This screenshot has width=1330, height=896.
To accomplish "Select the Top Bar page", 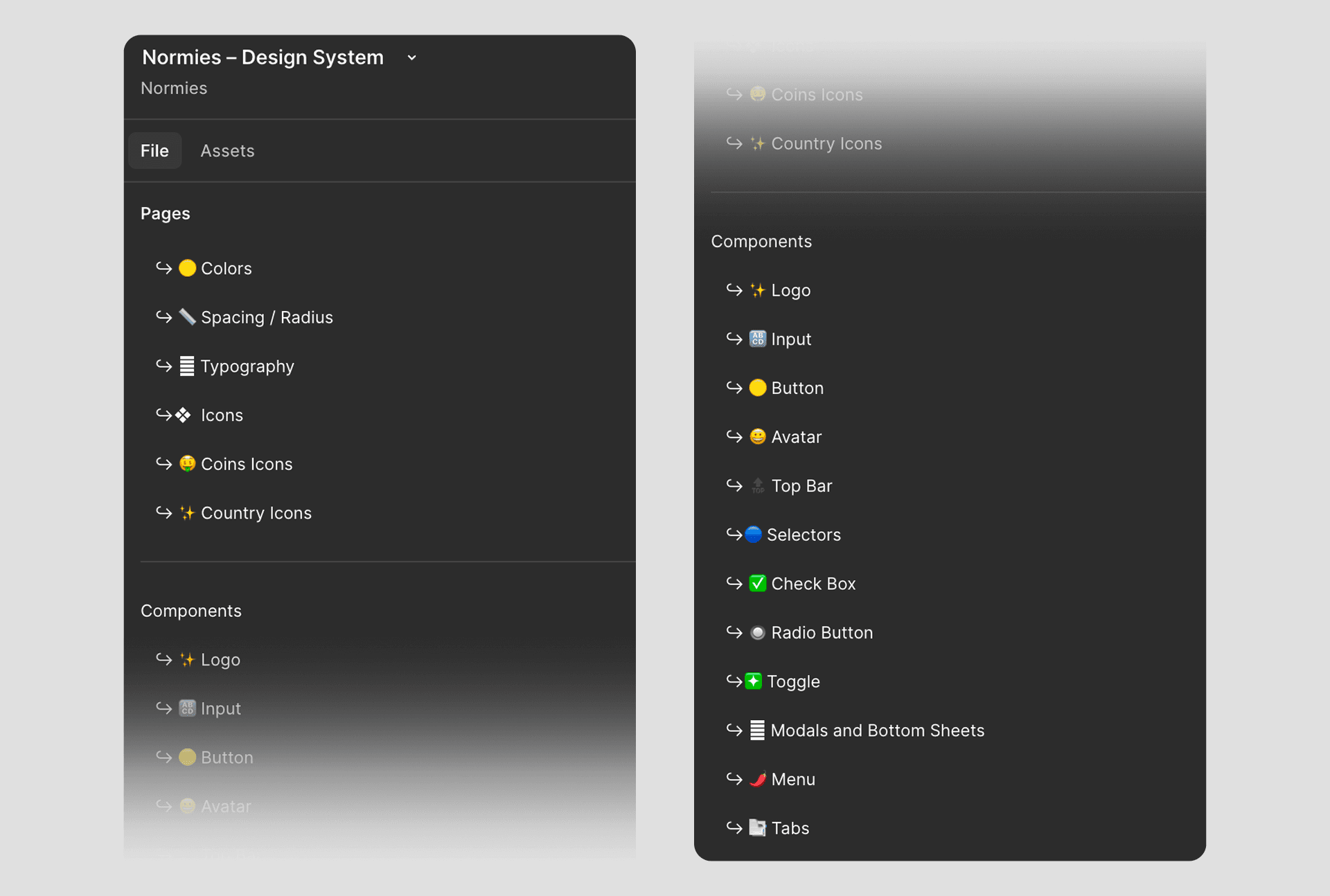I will click(801, 486).
